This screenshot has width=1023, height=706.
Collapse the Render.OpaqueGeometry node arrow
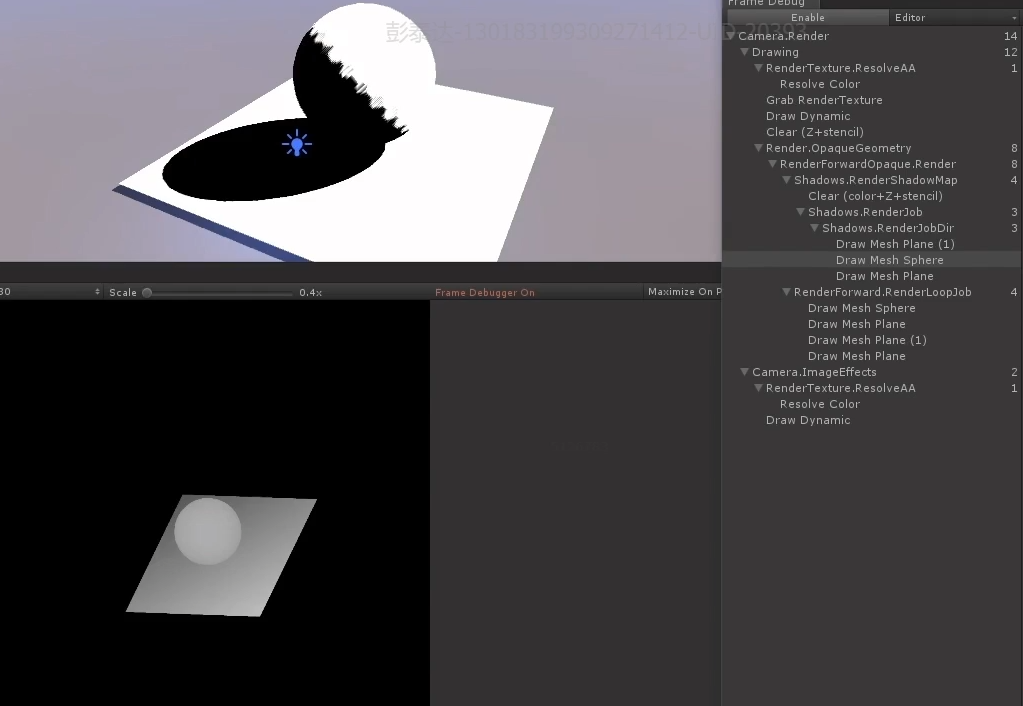(758, 148)
